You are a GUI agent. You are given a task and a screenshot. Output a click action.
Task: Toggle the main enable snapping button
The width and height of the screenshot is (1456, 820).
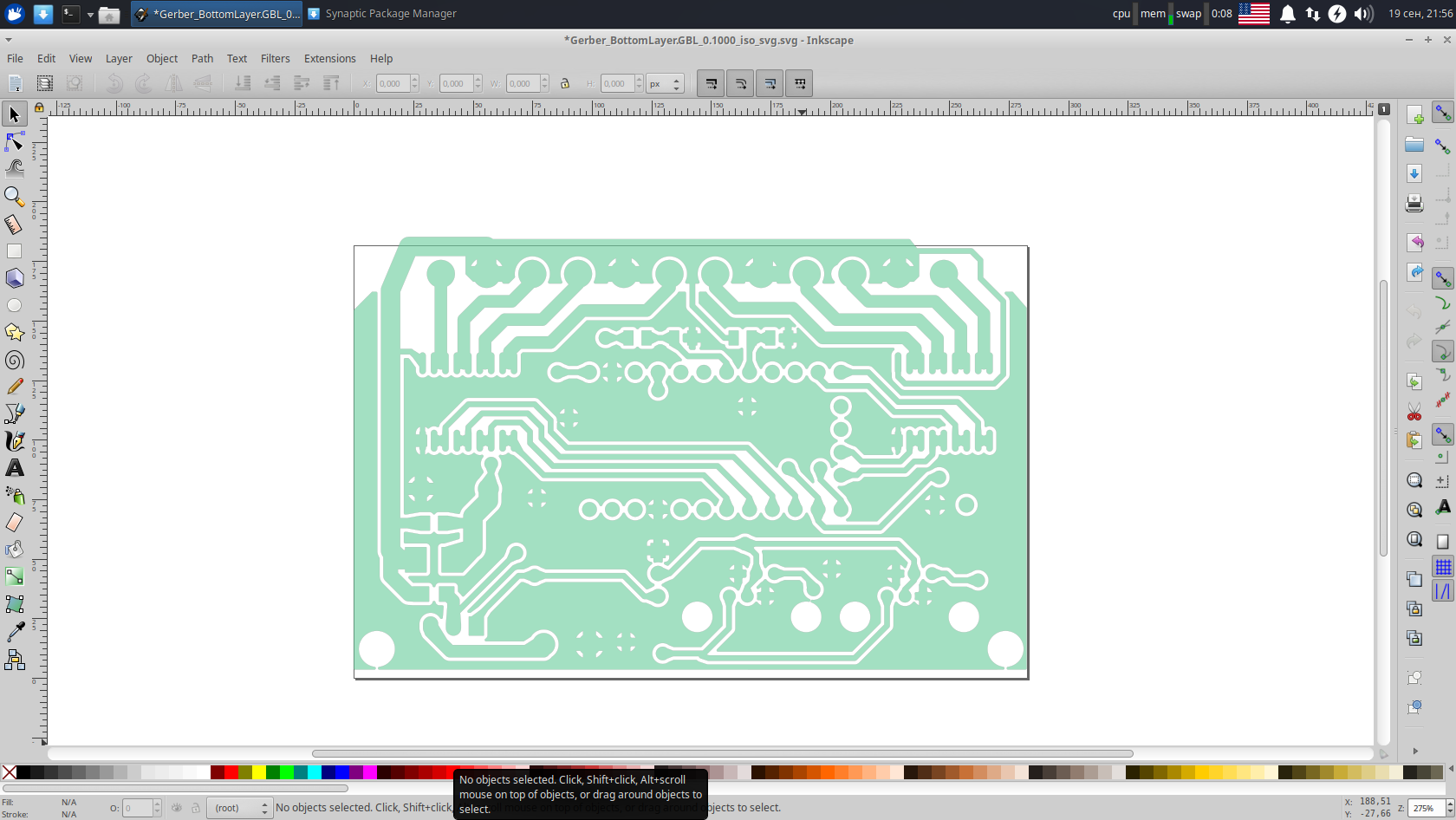(1443, 113)
